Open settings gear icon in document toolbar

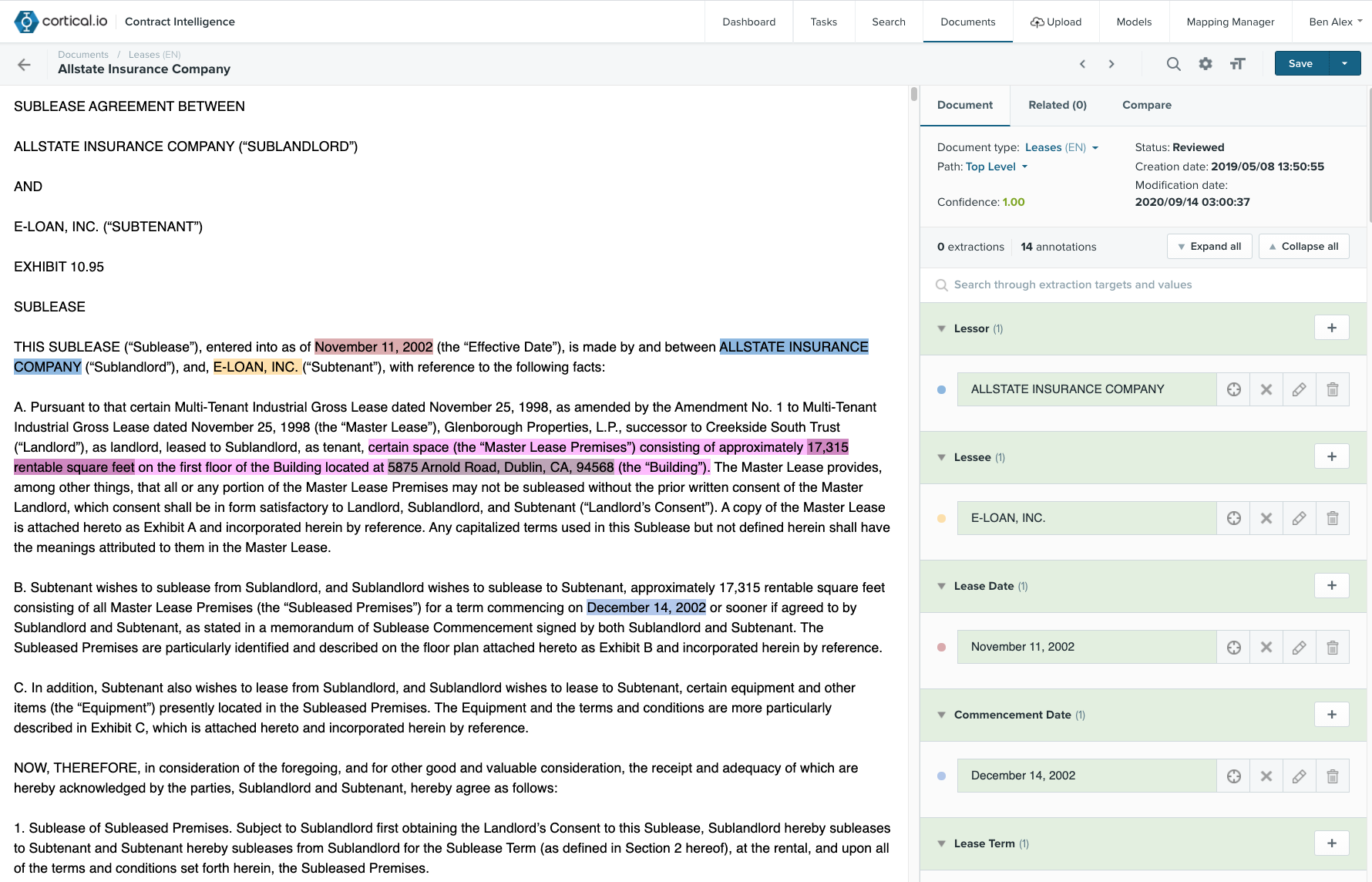(1206, 64)
